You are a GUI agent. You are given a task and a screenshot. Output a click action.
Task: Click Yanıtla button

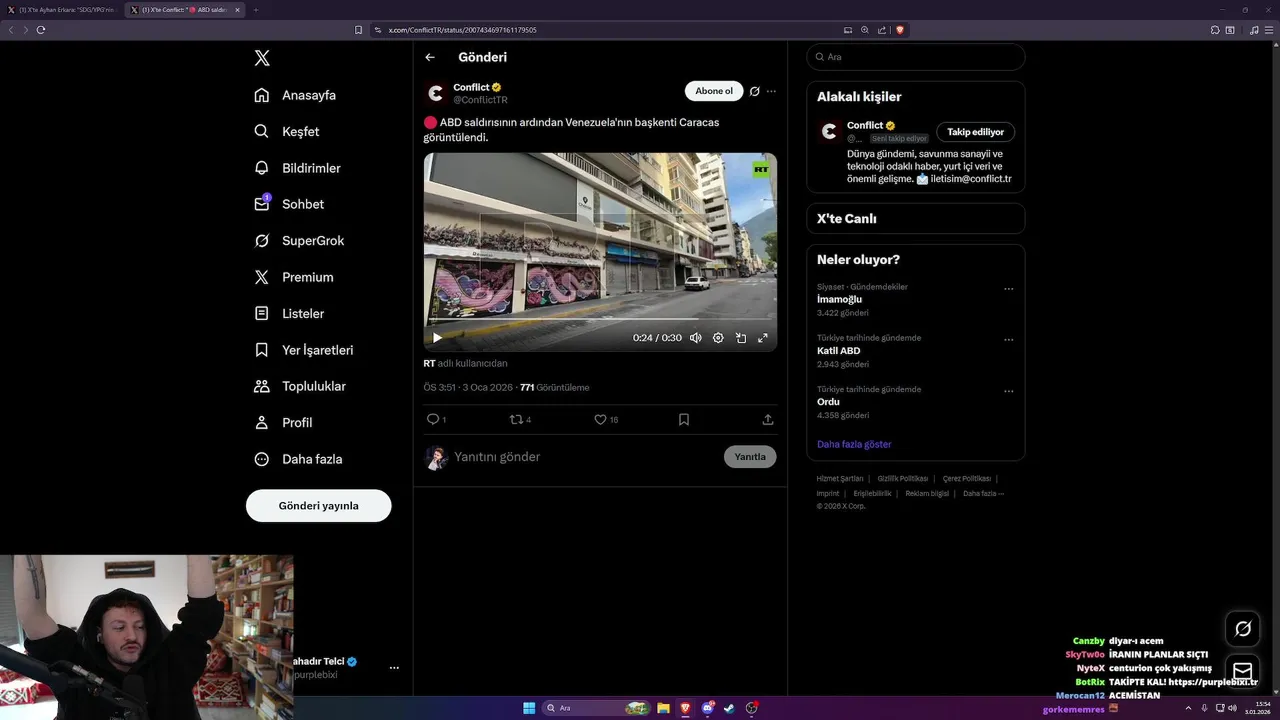pyautogui.click(x=750, y=457)
